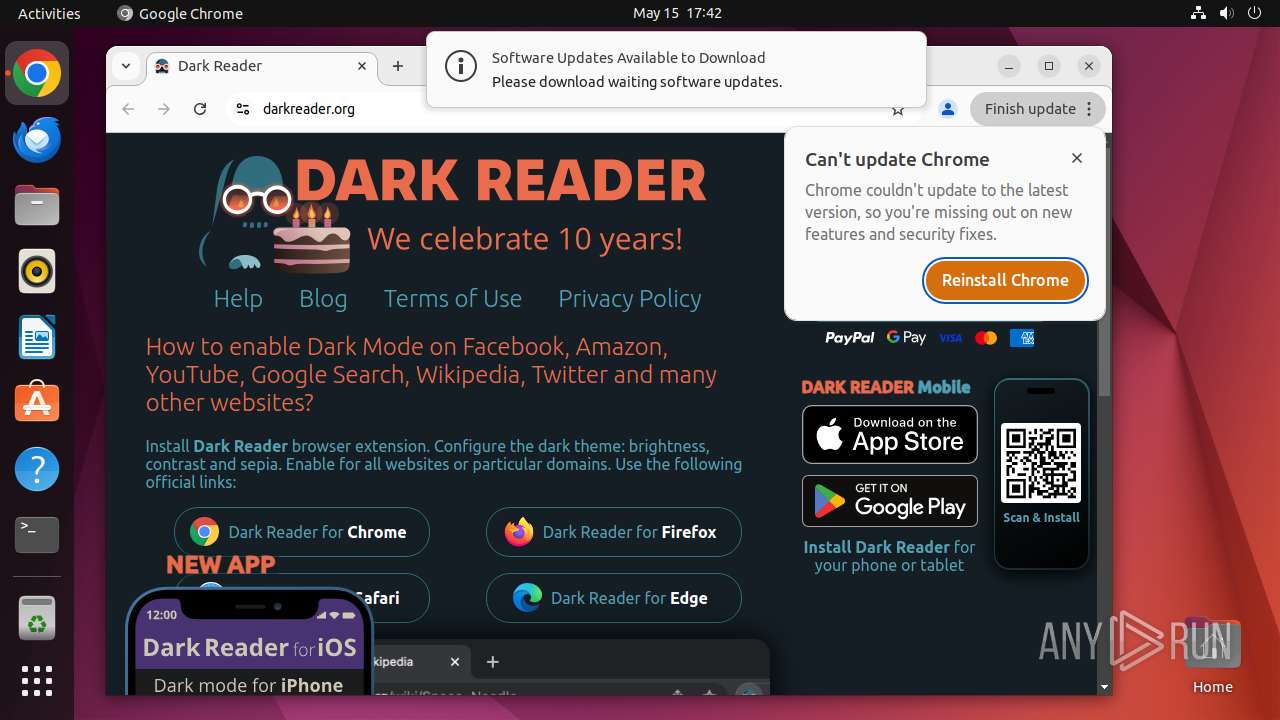The height and width of the screenshot is (720, 1280).
Task: Click the DARK READER title heading
Action: [x=500, y=180]
